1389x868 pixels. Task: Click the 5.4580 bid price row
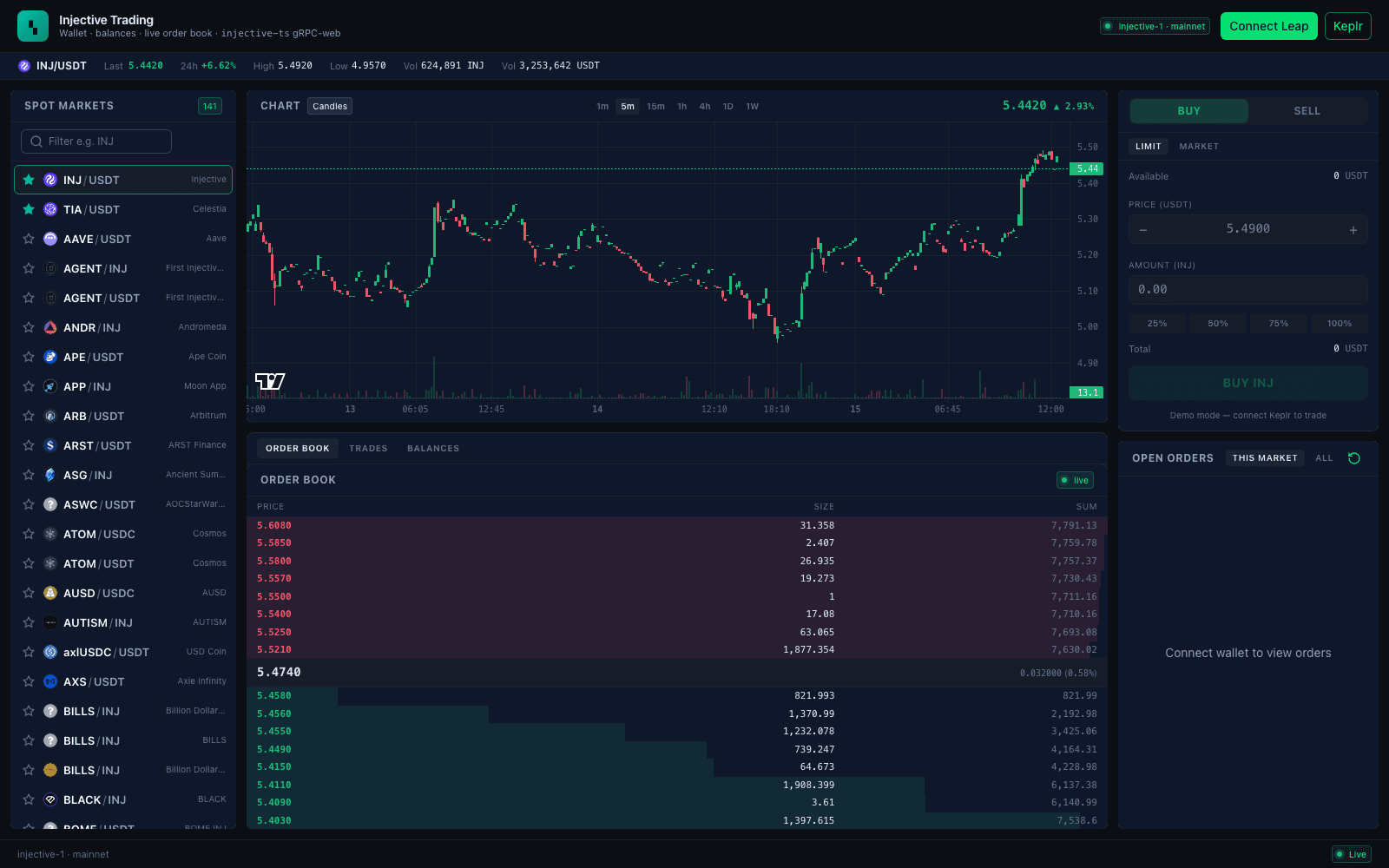coord(677,696)
